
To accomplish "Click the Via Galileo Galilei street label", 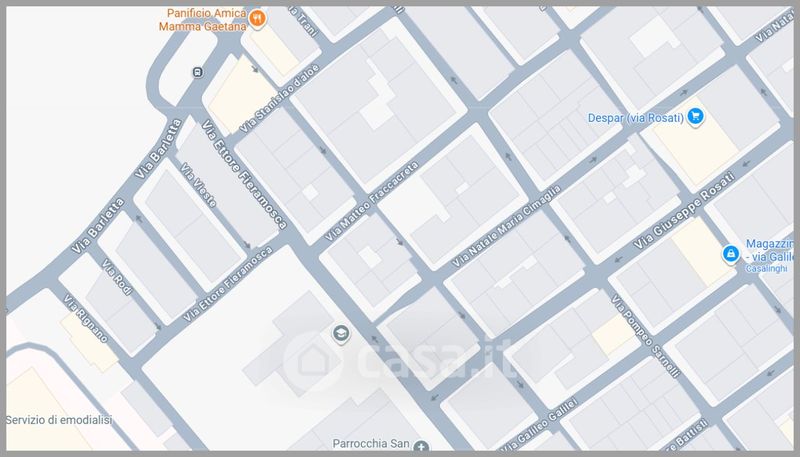I will click(549, 412).
